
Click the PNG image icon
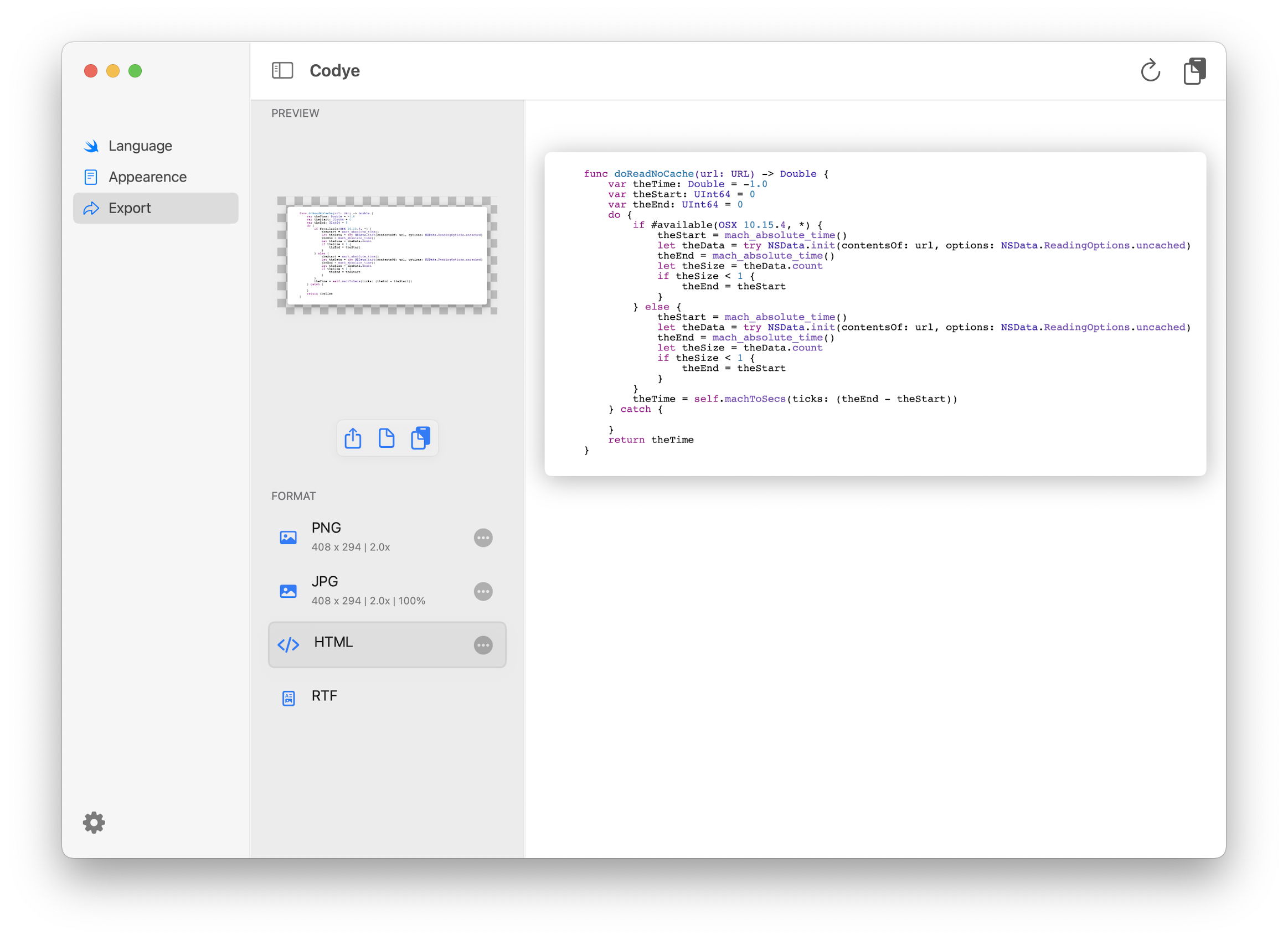(x=288, y=538)
